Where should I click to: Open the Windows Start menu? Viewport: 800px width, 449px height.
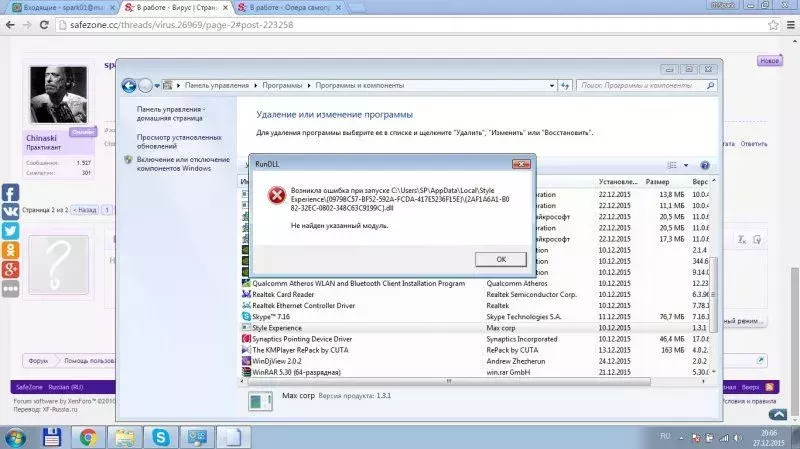[x=15, y=438]
